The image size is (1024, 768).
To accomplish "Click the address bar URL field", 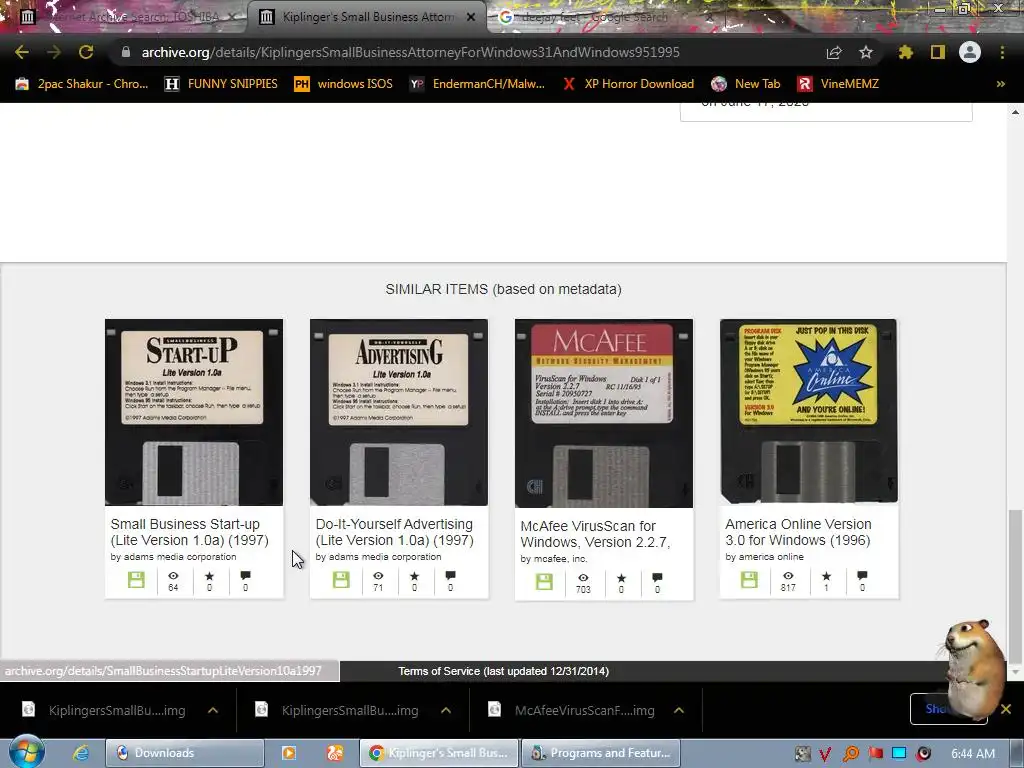I will click(410, 52).
